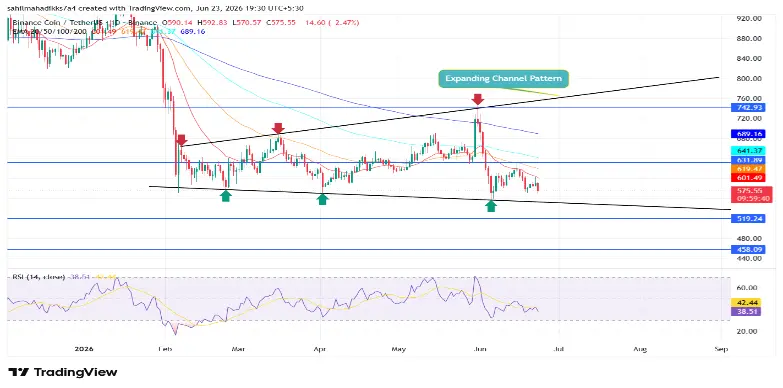This screenshot has height=388, width=783.
Task: Select the EMA 20/50/100/200 indicator legend
Action: coord(49,31)
